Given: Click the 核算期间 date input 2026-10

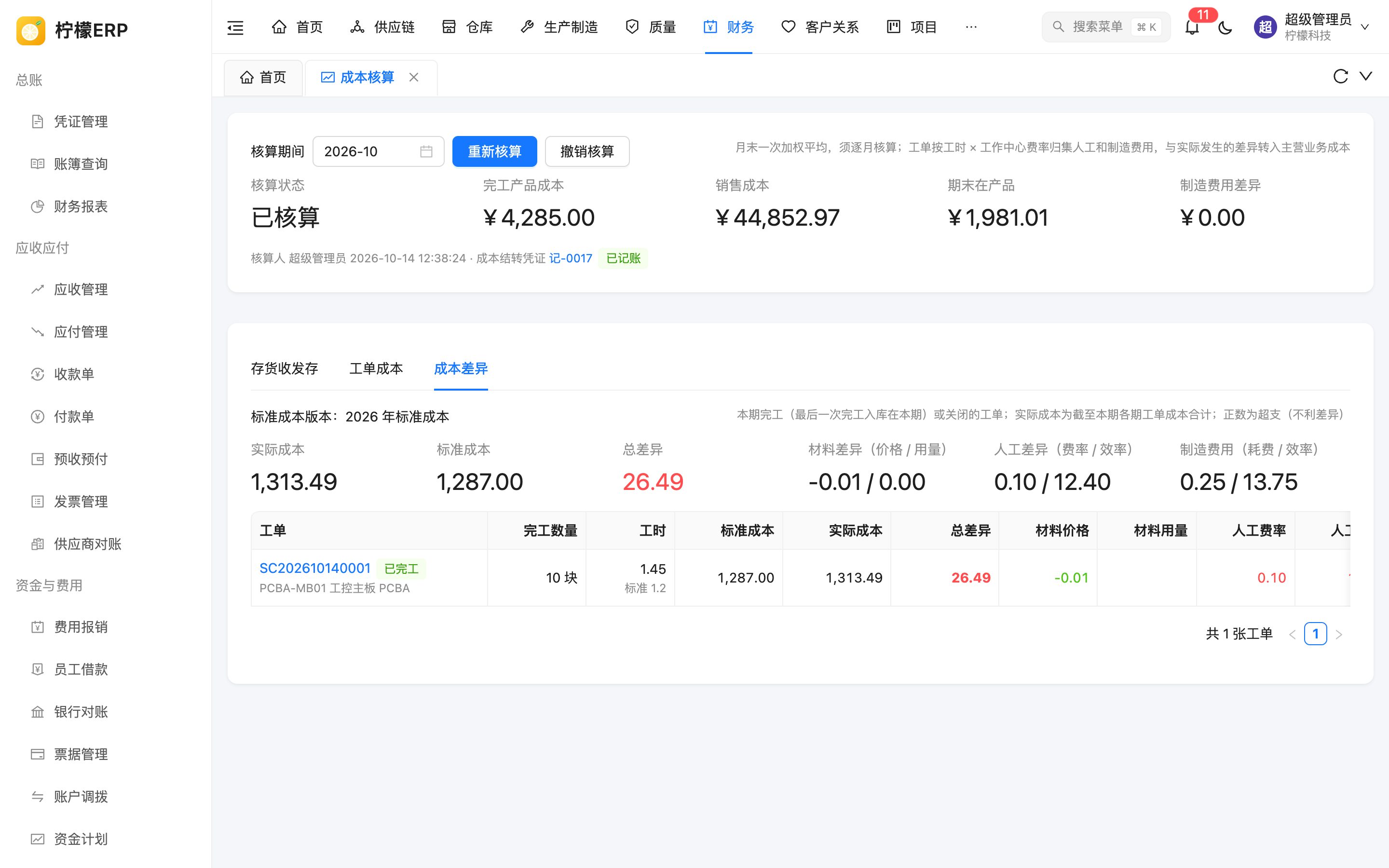Looking at the screenshot, I should (x=378, y=151).
